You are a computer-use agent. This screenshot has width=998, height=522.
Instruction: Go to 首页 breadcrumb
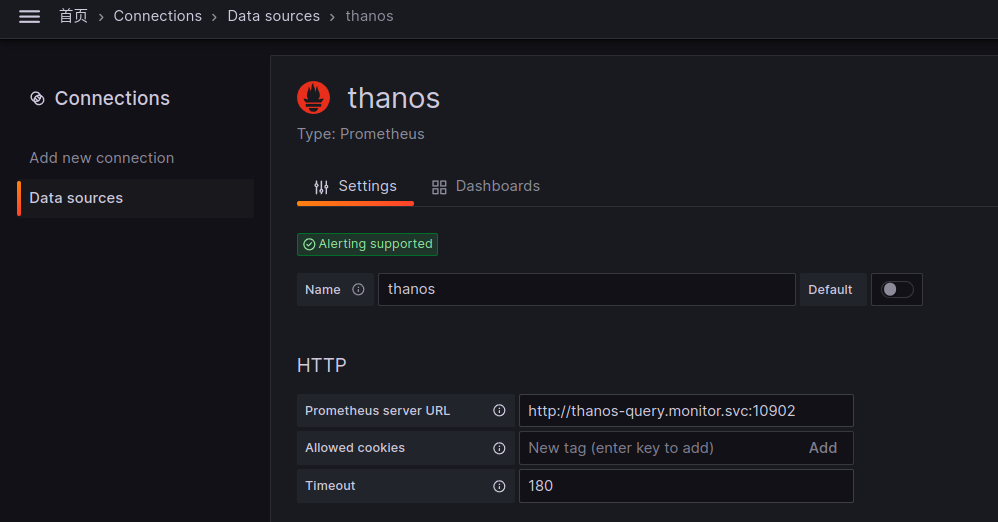click(x=73, y=16)
